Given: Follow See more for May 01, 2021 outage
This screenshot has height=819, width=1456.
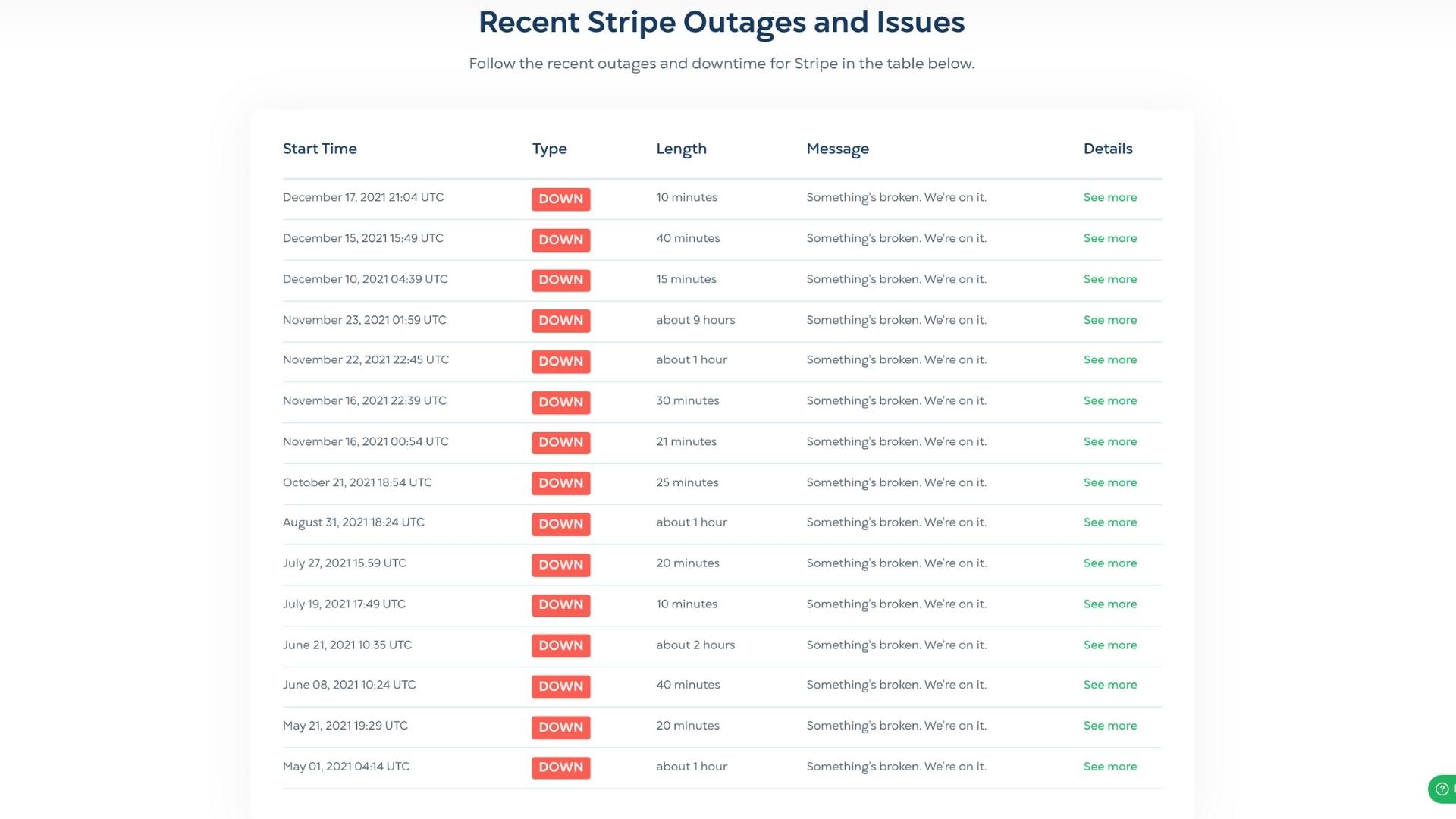Looking at the screenshot, I should coord(1110,767).
